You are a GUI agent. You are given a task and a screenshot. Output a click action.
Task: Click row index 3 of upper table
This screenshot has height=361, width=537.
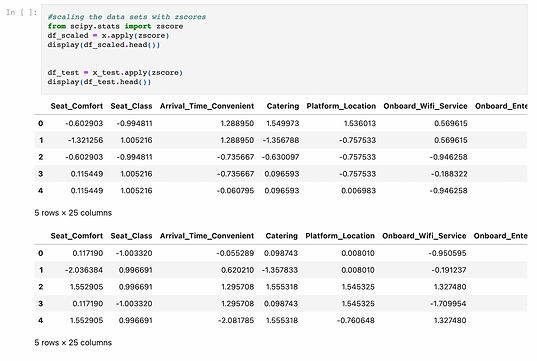pos(41,174)
